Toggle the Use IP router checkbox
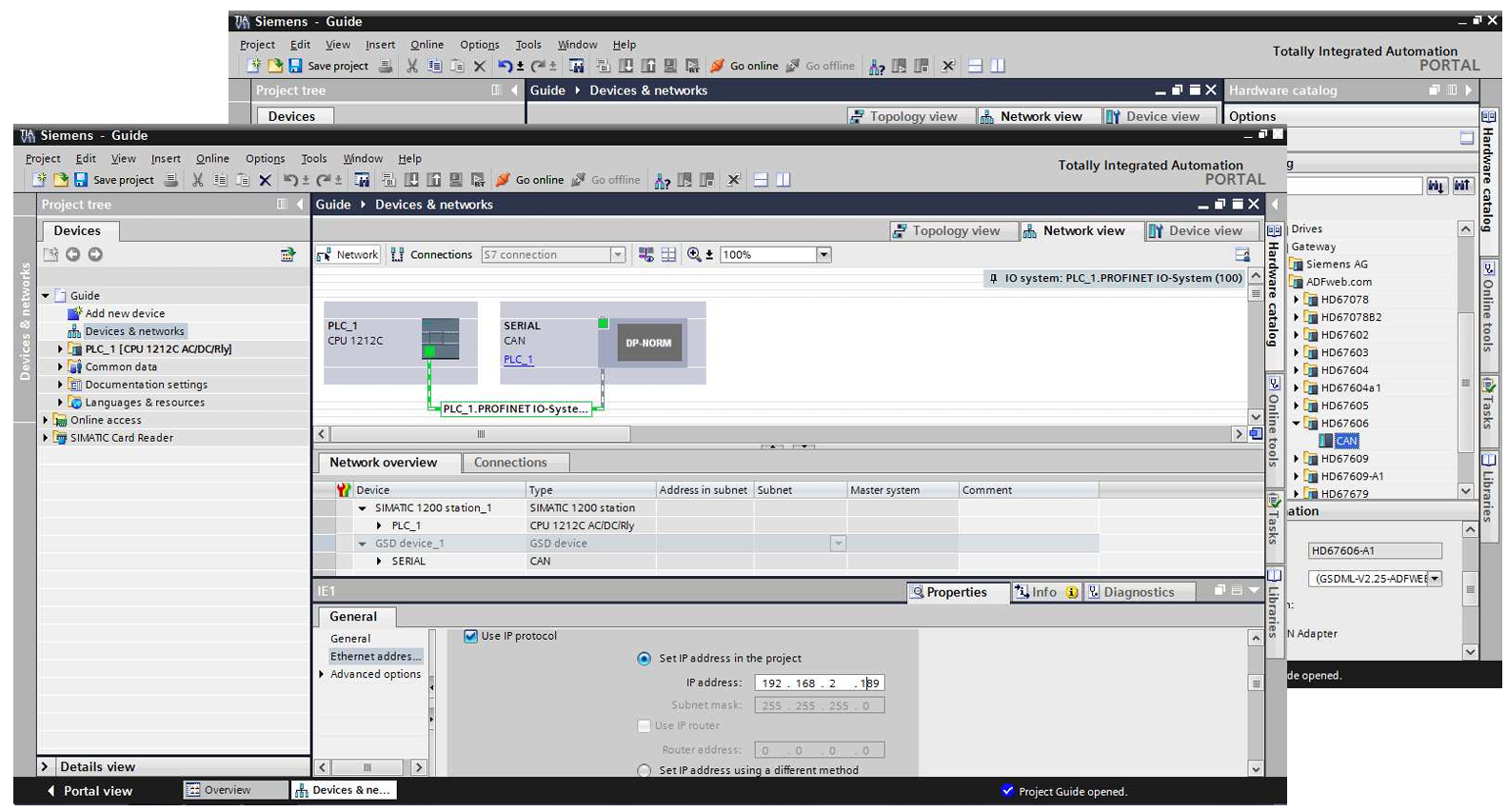Screen dimensions: 1508x812 click(645, 725)
